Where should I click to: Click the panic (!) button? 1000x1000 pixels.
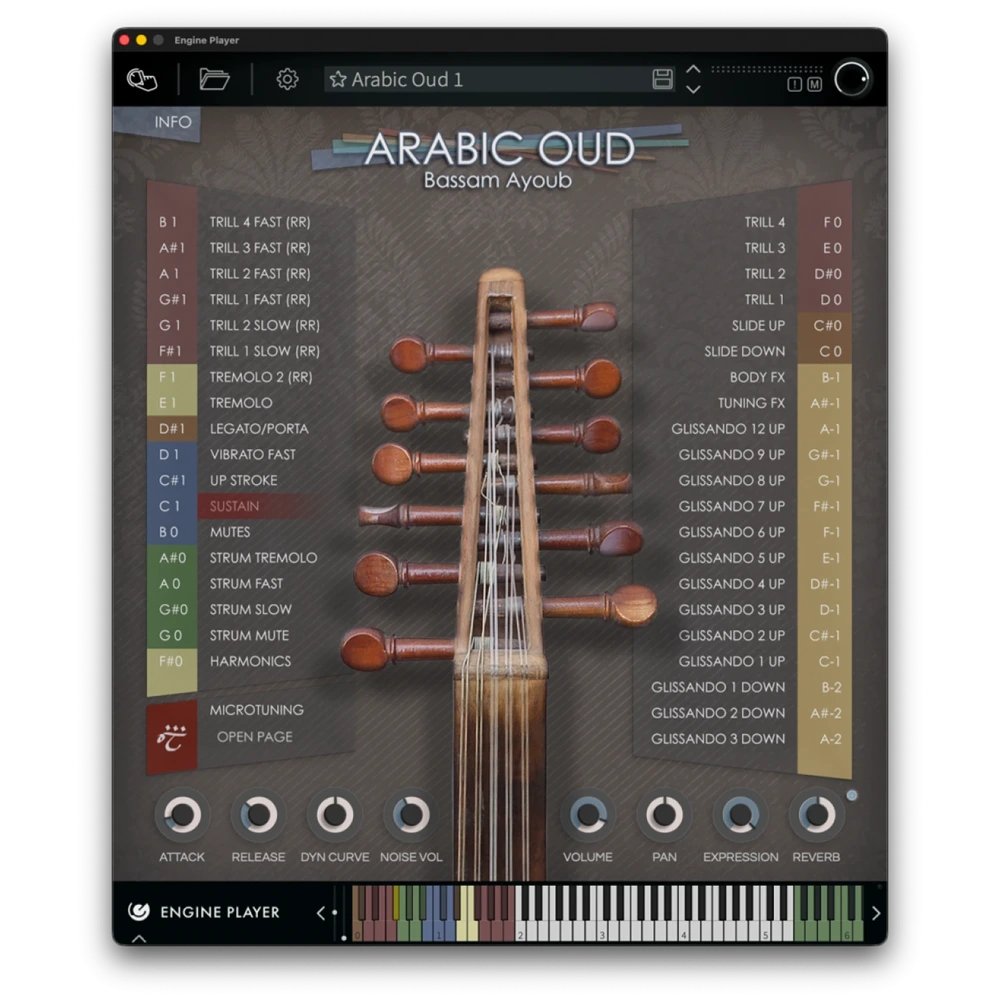pos(794,84)
